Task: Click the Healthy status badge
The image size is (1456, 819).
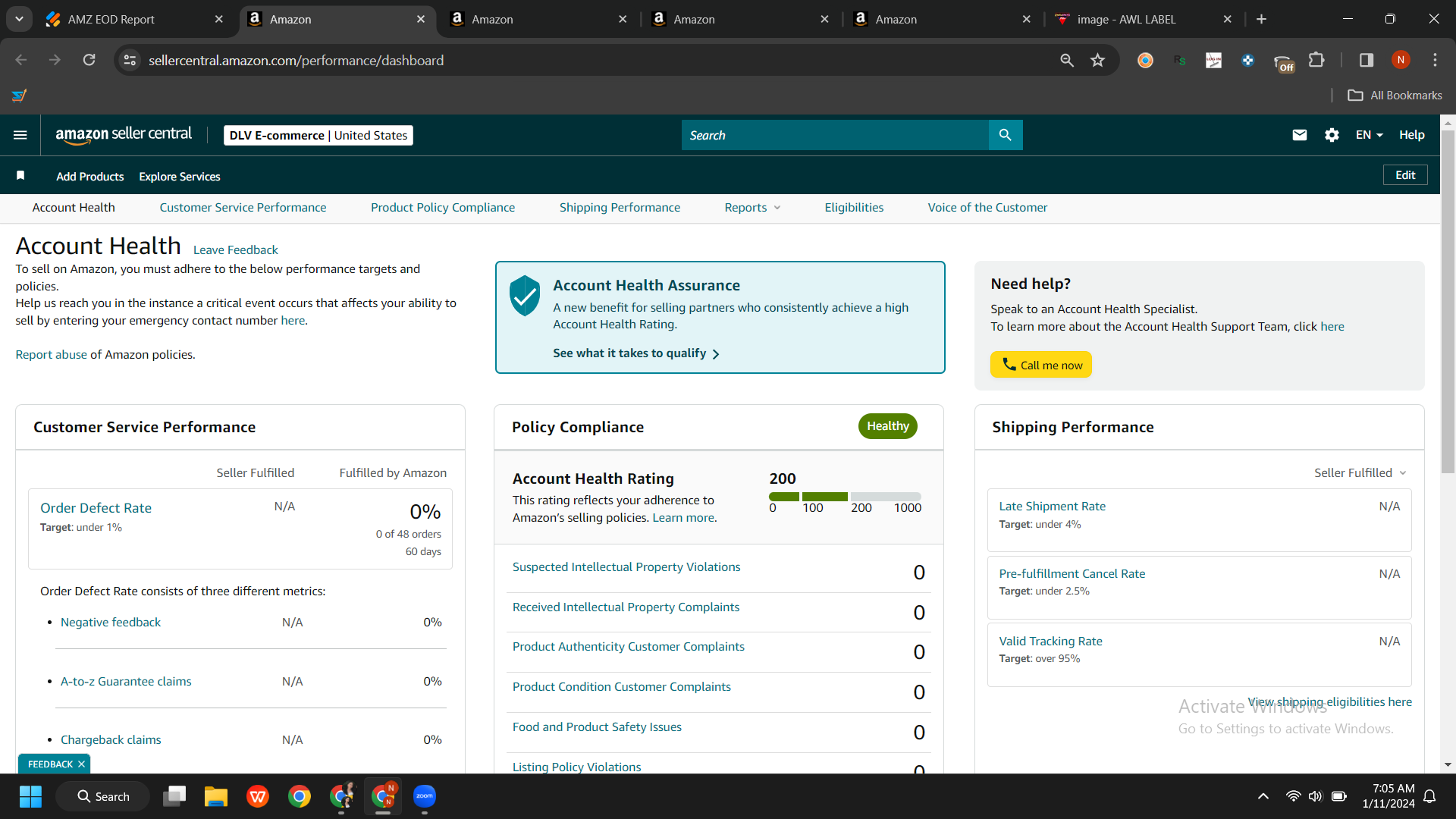Action: pyautogui.click(x=888, y=426)
